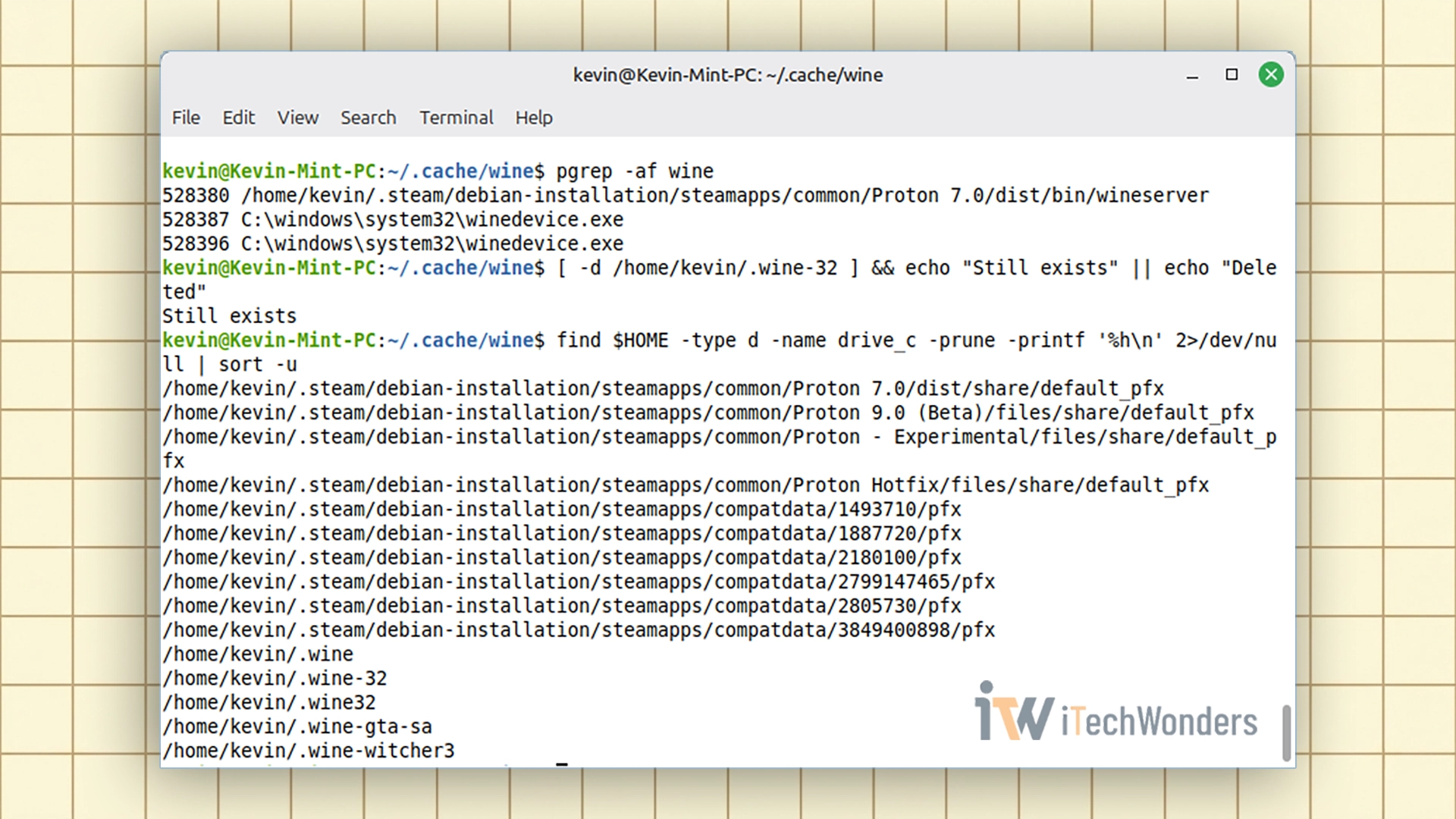
Task: Click the terminal vertical scrollbar handle
Action: [1286, 732]
